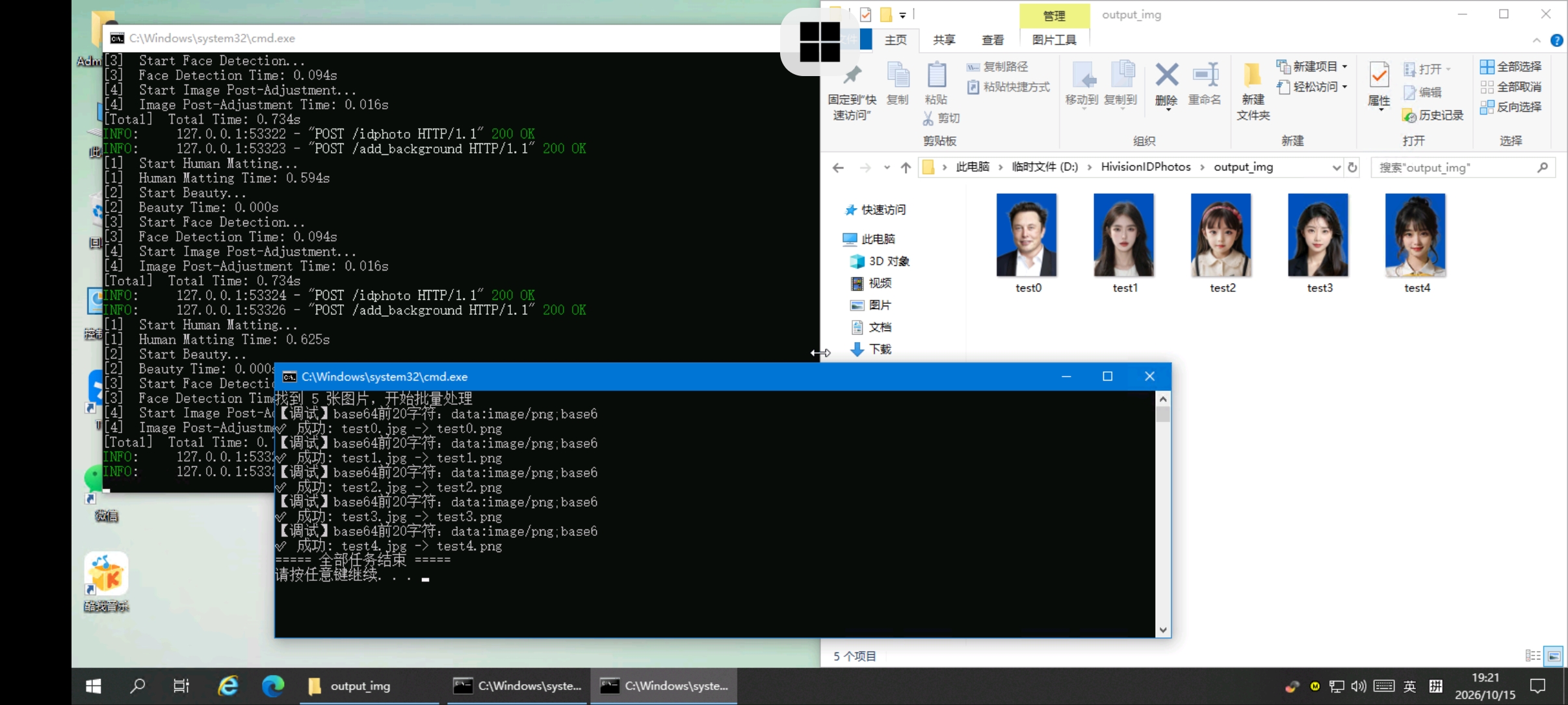
Task: Expand the address bar history dropdown
Action: 1337,167
